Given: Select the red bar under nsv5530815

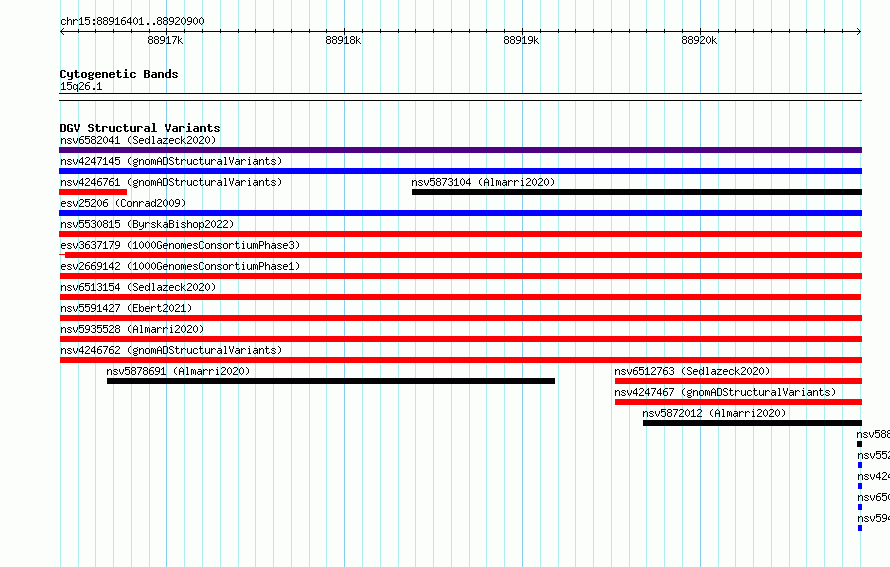Looking at the screenshot, I should click(460, 234).
